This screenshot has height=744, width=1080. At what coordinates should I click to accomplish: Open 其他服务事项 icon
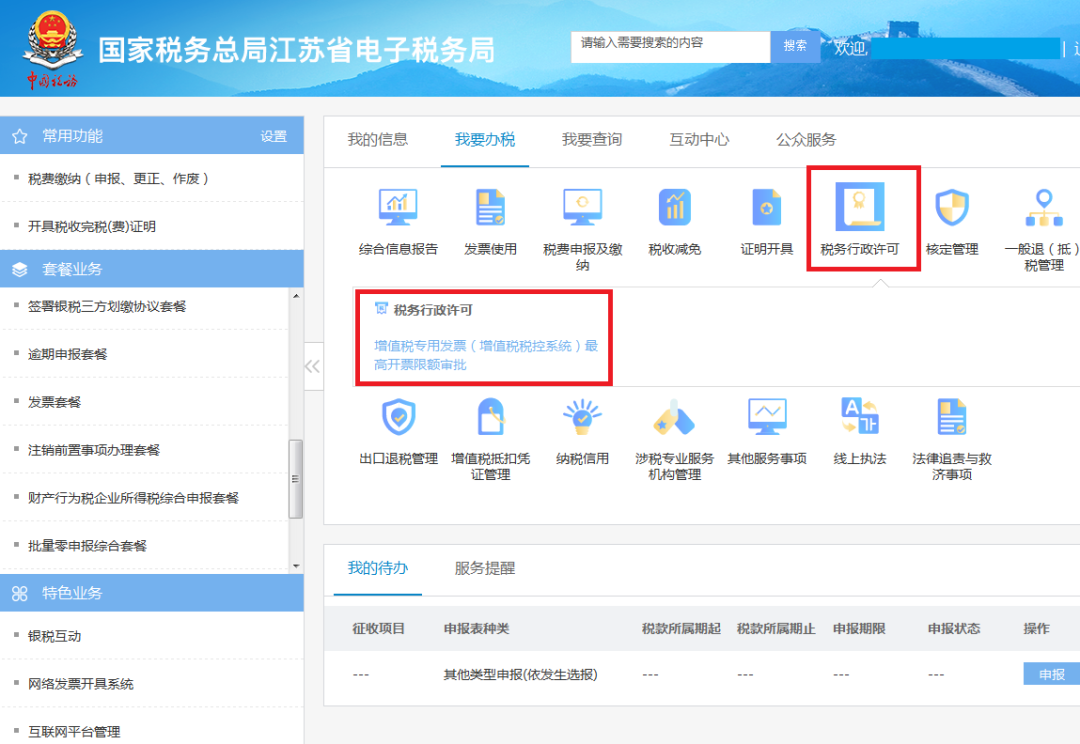coord(767,417)
